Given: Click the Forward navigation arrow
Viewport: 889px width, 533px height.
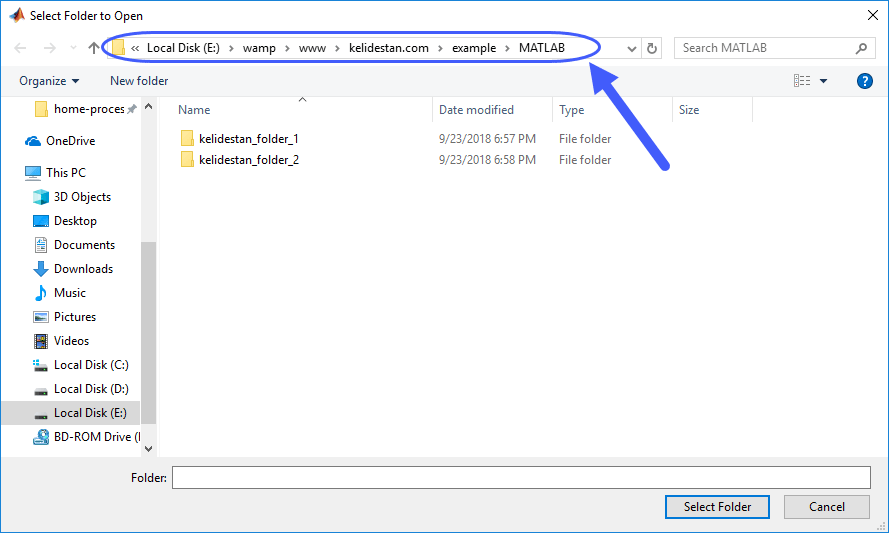Looking at the screenshot, I should (x=50, y=48).
